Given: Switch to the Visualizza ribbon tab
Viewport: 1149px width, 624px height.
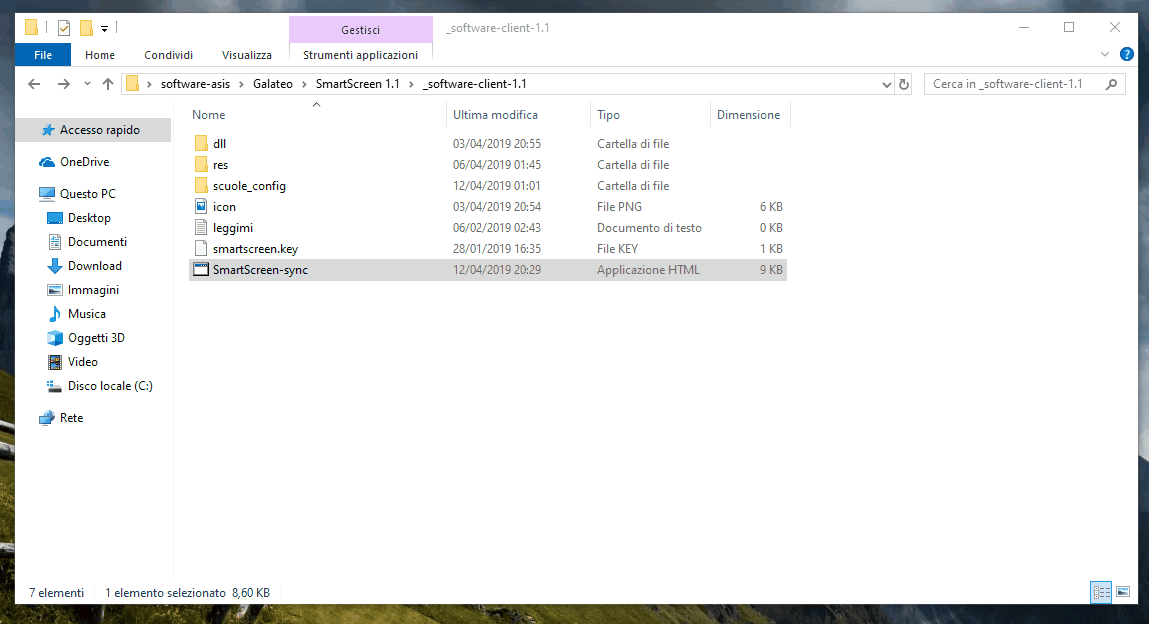Looking at the screenshot, I should 247,55.
